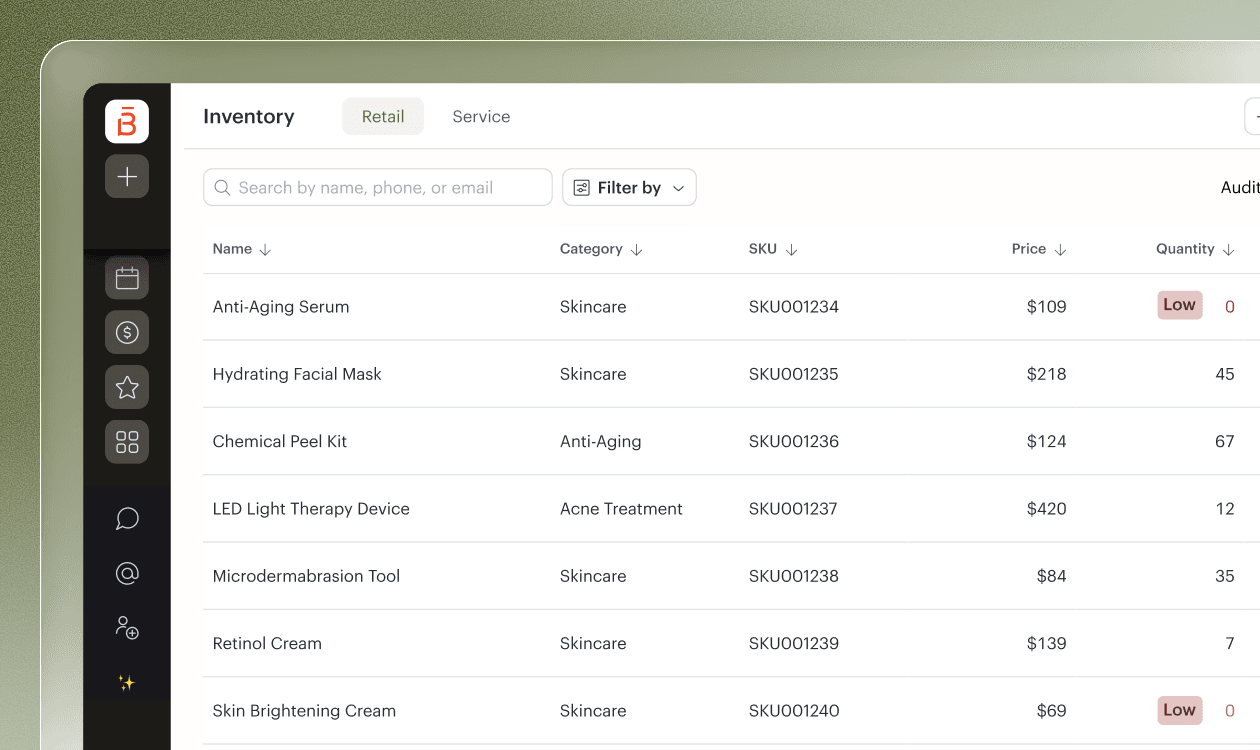Open the dollar payments icon in sidebar

click(127, 332)
